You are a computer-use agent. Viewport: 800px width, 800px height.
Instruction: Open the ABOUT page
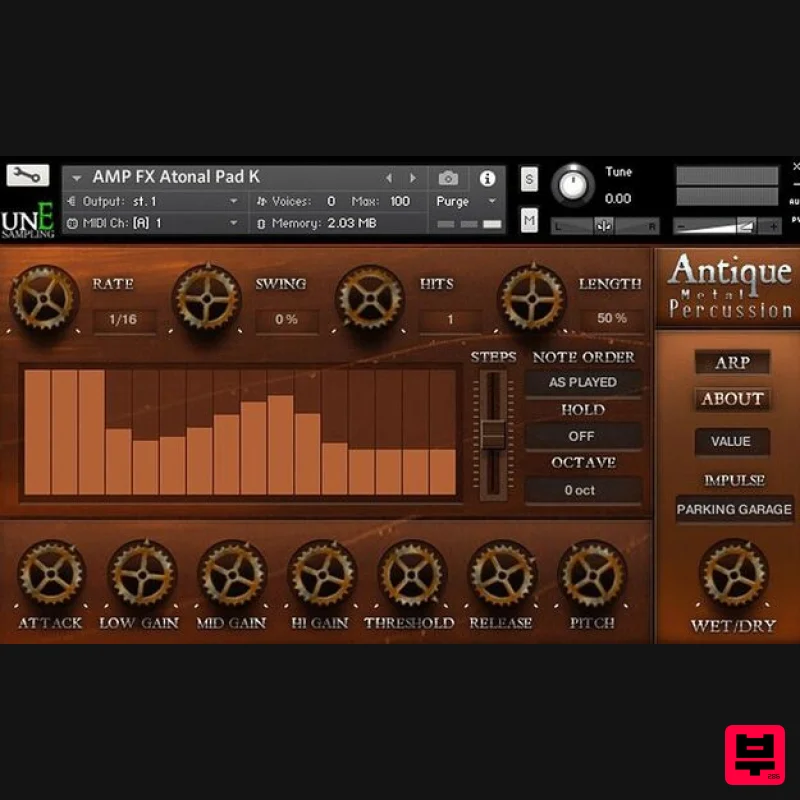pyautogui.click(x=731, y=399)
